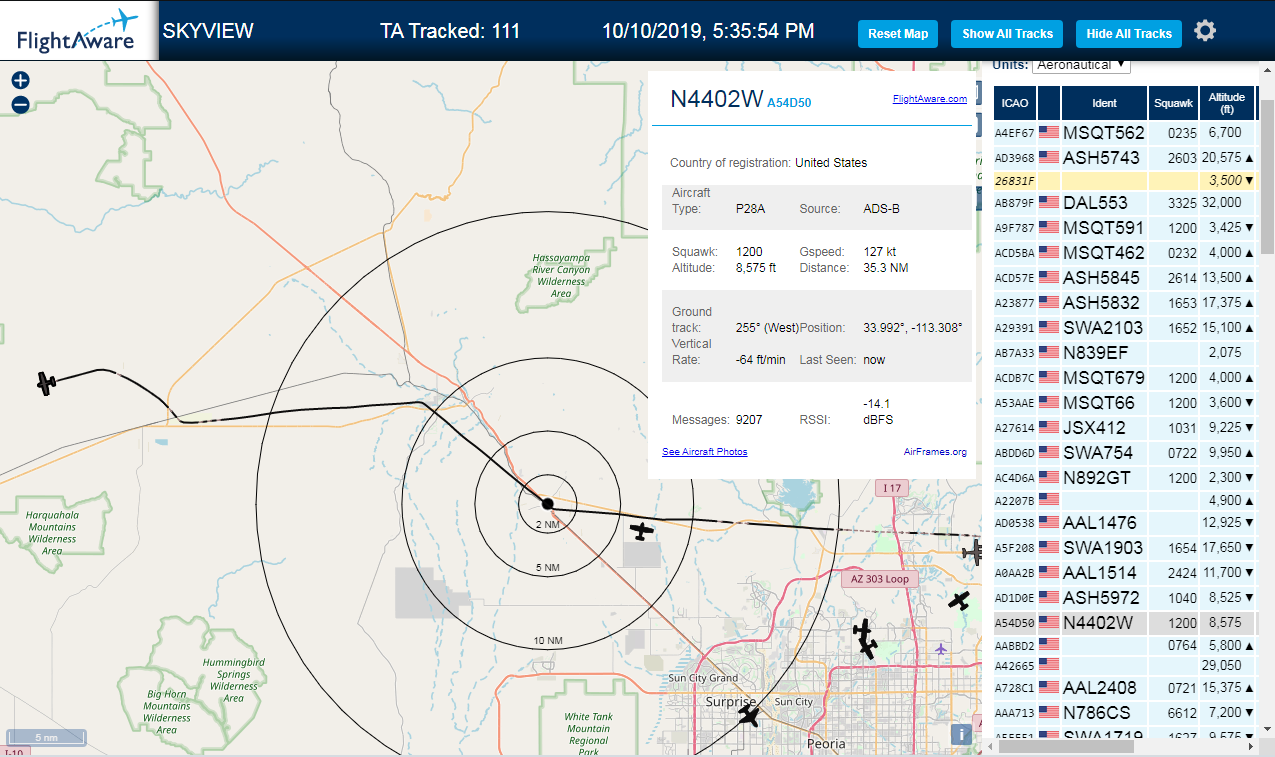This screenshot has width=1275, height=757.
Task: Select the N892GT row
Action: tap(1125, 477)
